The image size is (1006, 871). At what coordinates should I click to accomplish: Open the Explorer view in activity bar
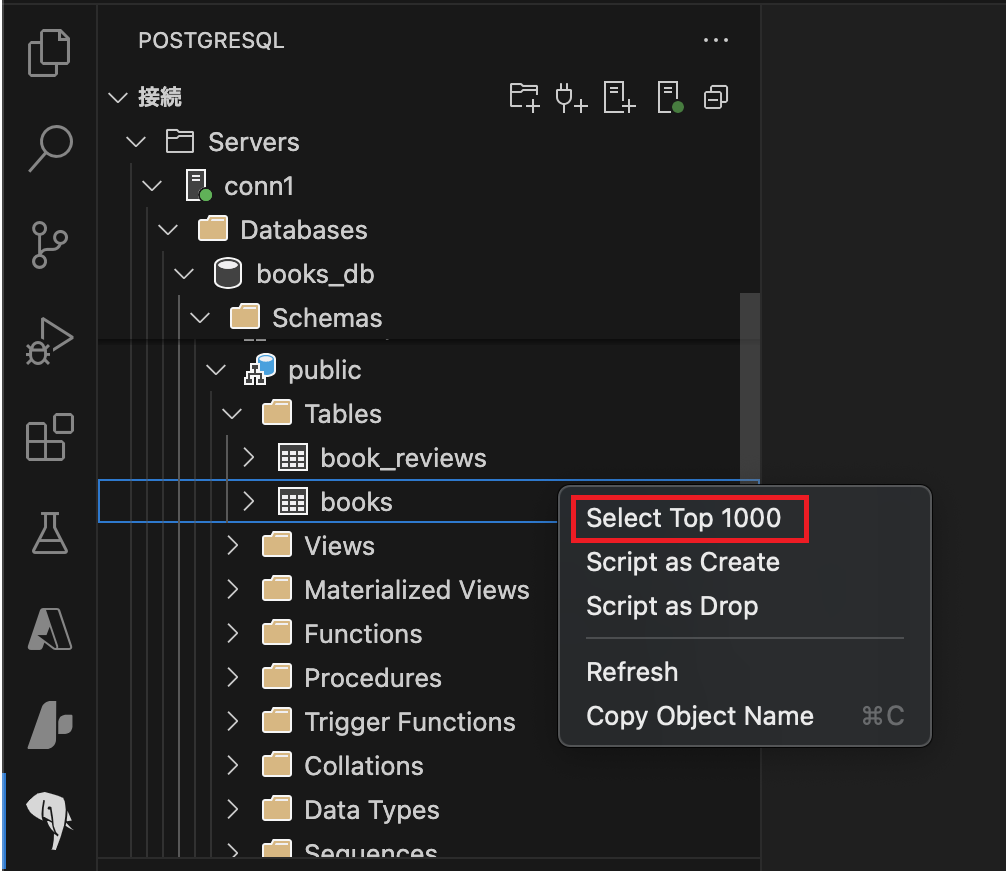point(49,53)
